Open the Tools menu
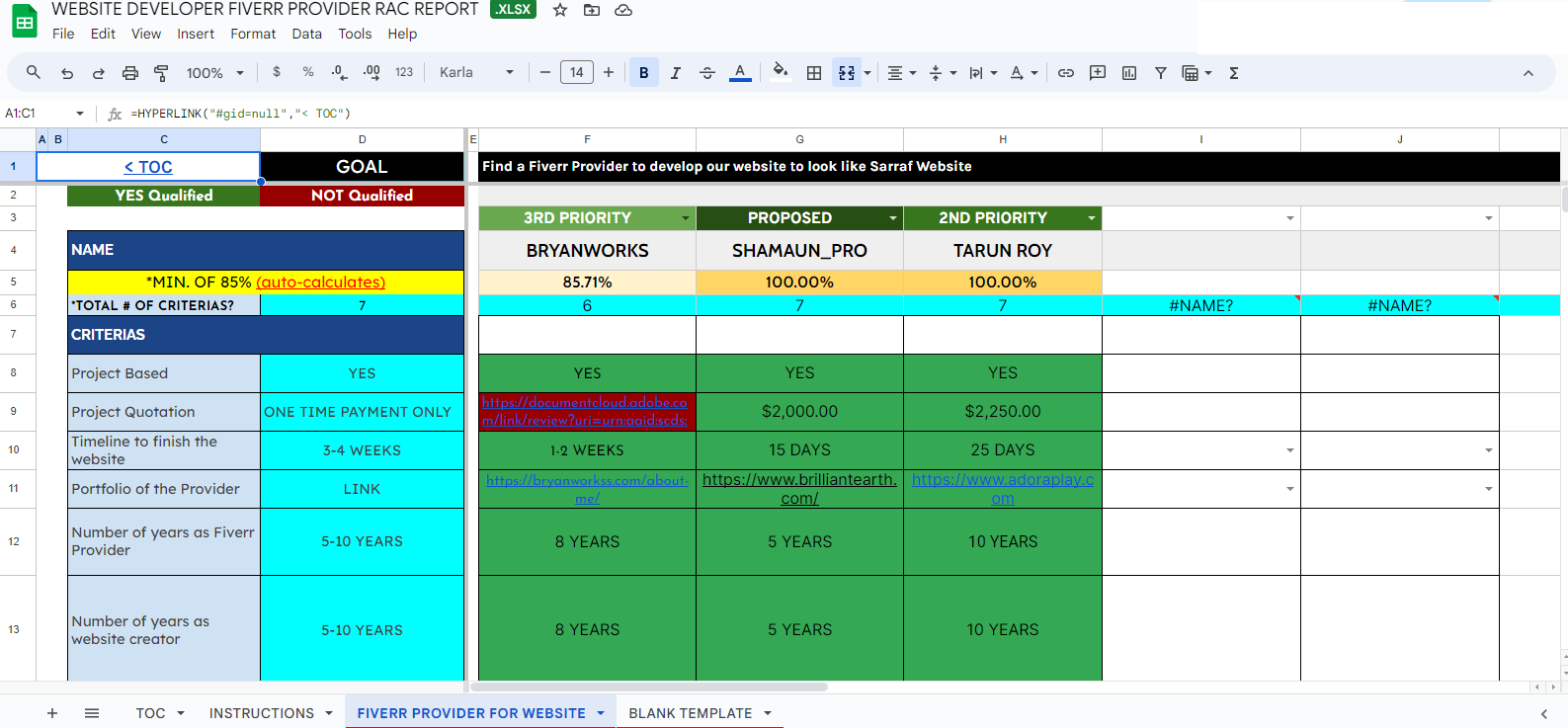 [x=355, y=34]
